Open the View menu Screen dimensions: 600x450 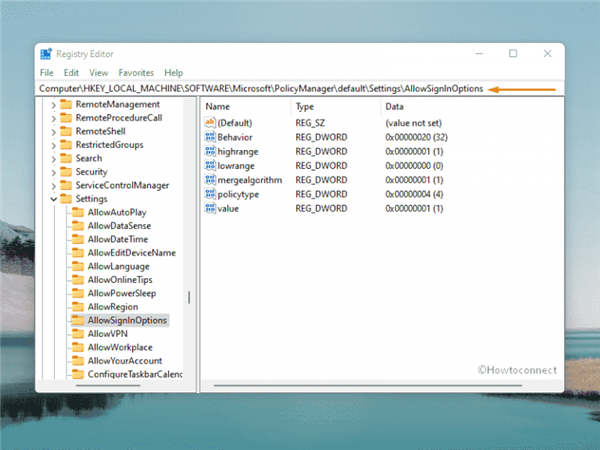click(99, 73)
